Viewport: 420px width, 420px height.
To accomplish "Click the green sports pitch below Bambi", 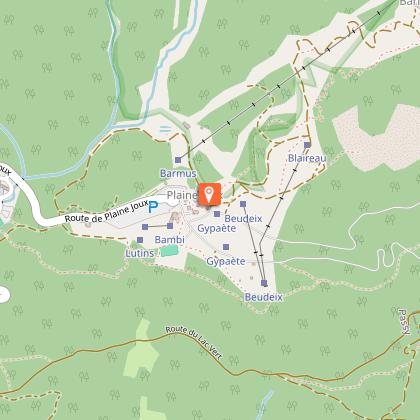I will point(170,251).
